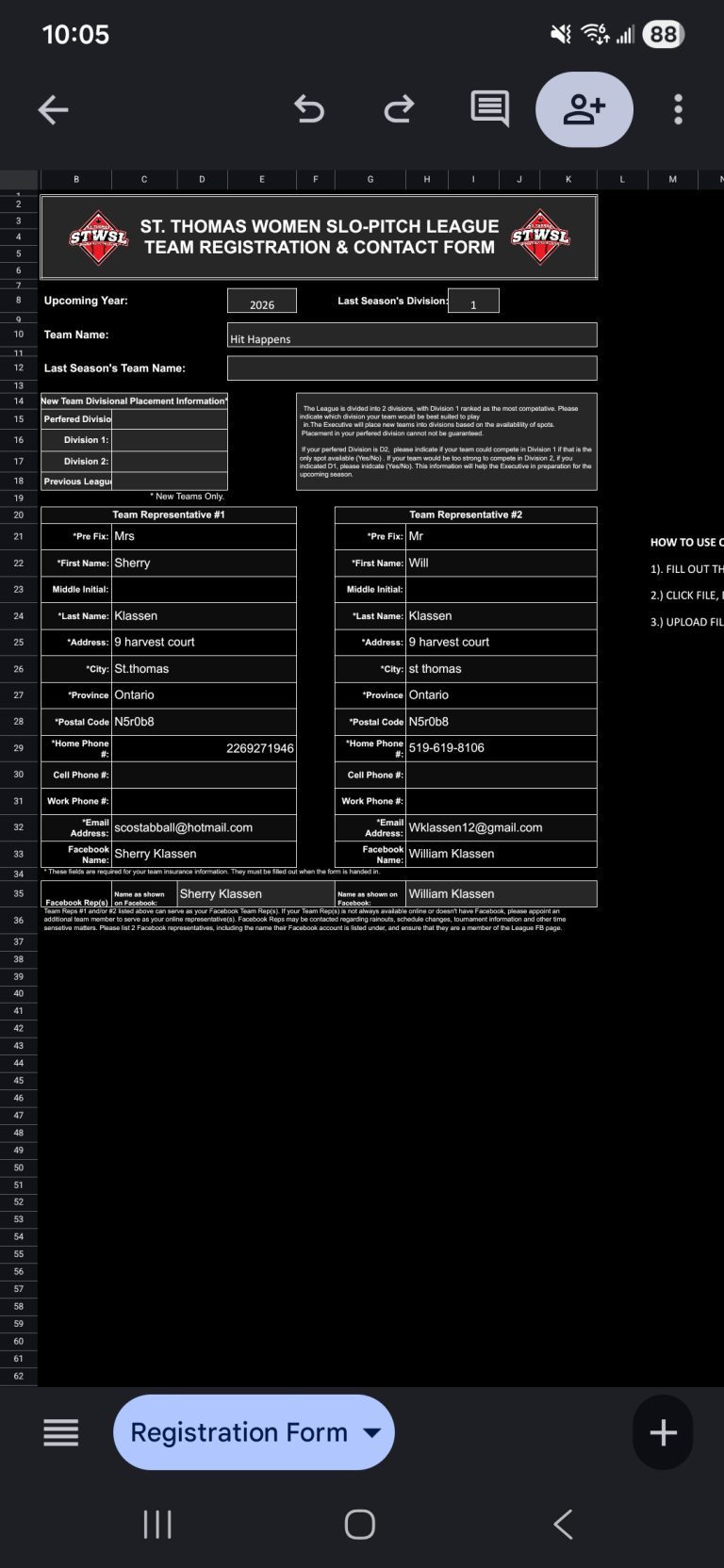Select the Perfered Division value cell

pos(170,419)
